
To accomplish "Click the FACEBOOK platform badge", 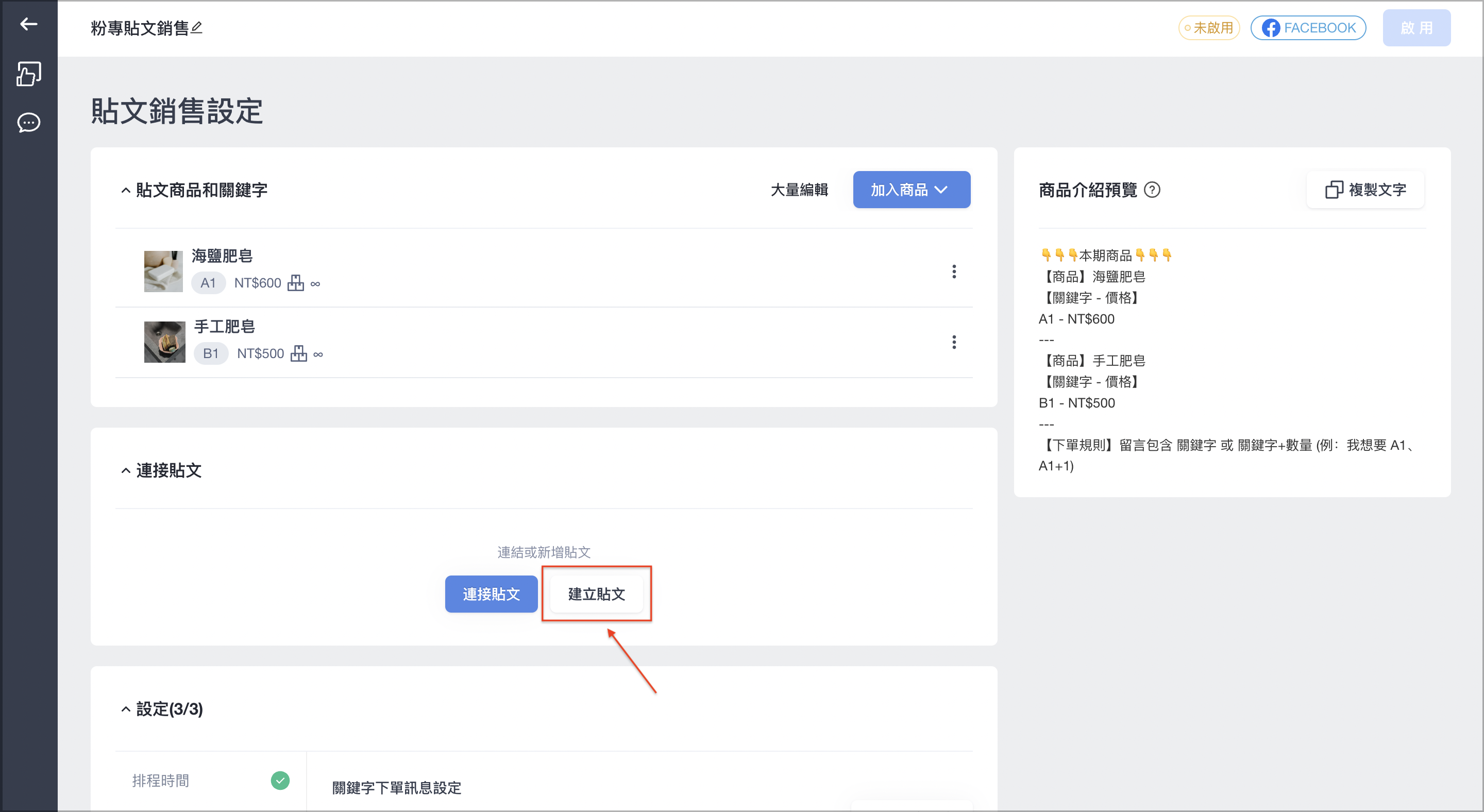I will pyautogui.click(x=1308, y=28).
